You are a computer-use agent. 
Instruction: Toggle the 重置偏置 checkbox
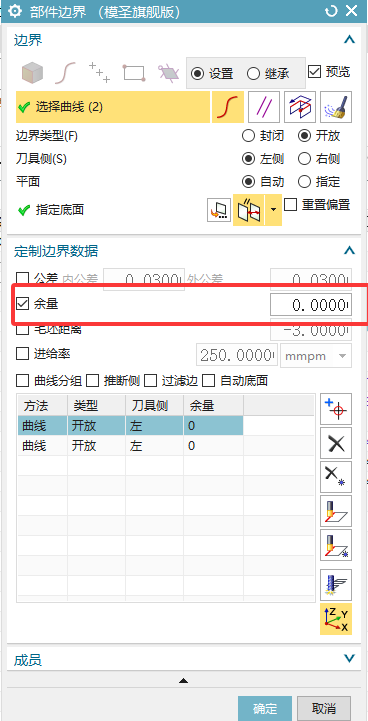coord(290,205)
